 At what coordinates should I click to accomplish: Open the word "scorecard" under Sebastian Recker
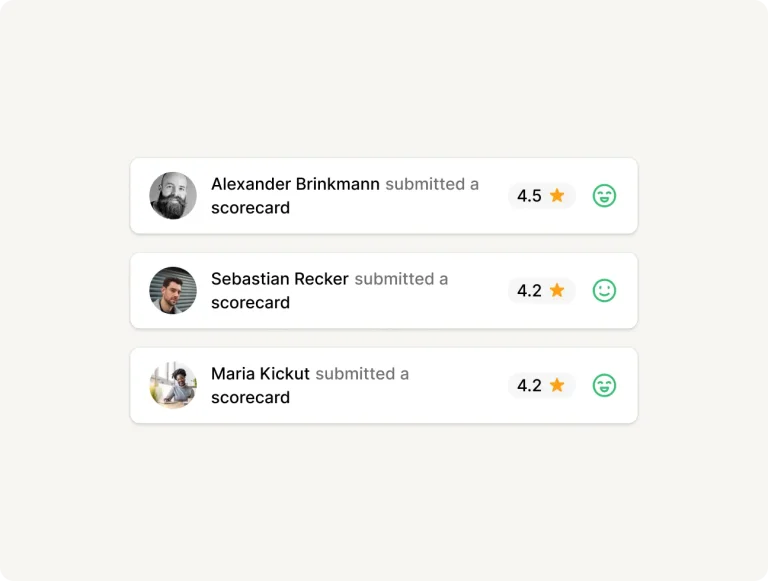(x=250, y=303)
